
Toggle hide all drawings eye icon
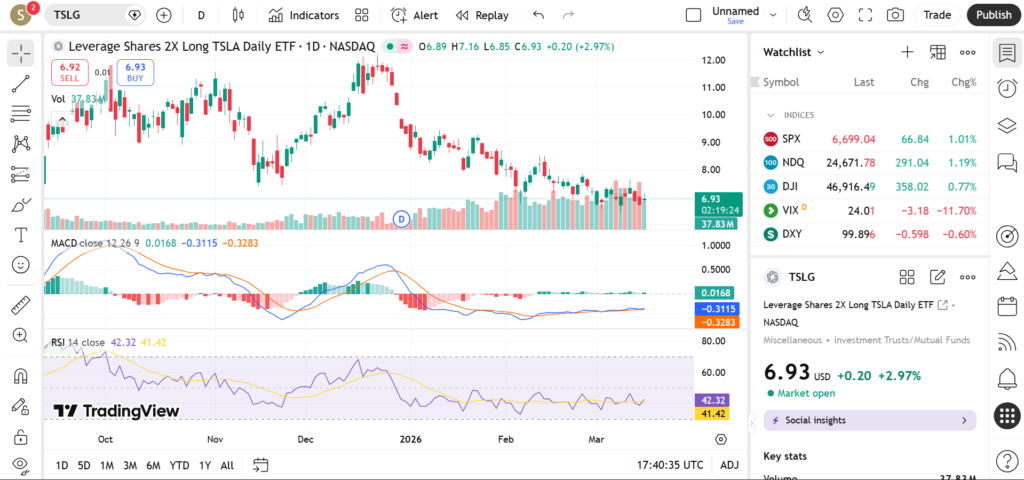[x=21, y=464]
